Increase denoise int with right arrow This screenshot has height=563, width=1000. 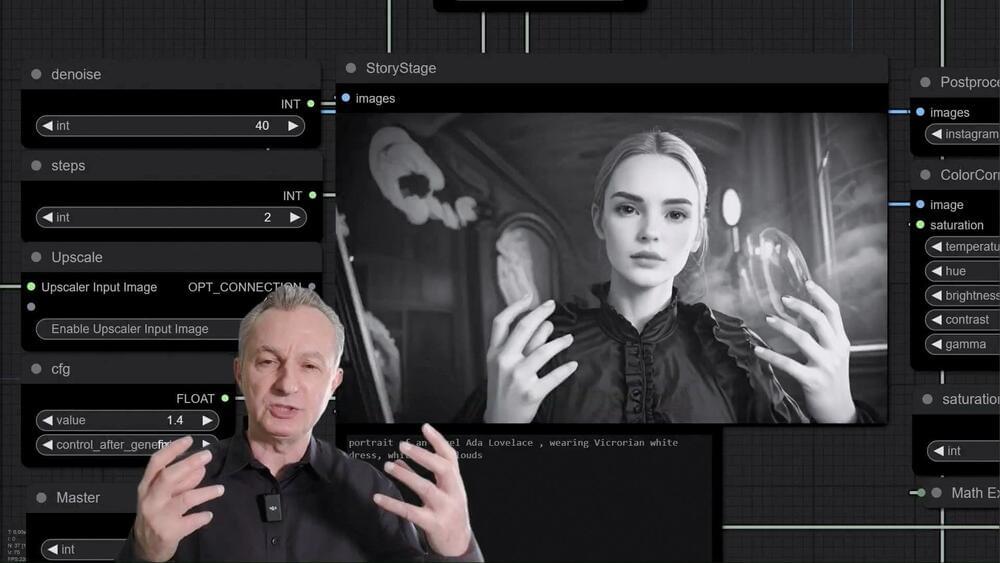293,126
